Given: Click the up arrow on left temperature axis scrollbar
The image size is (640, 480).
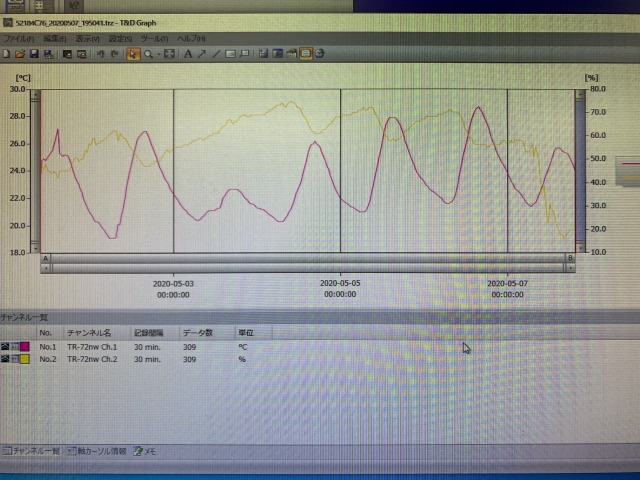Looking at the screenshot, I should (x=35, y=95).
